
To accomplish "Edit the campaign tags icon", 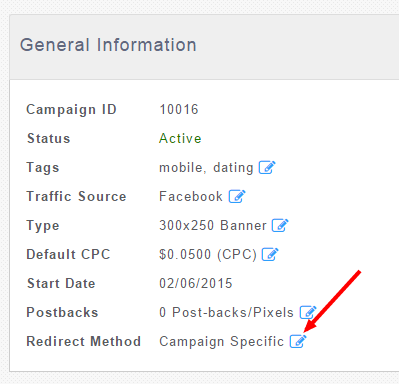I will (x=267, y=167).
